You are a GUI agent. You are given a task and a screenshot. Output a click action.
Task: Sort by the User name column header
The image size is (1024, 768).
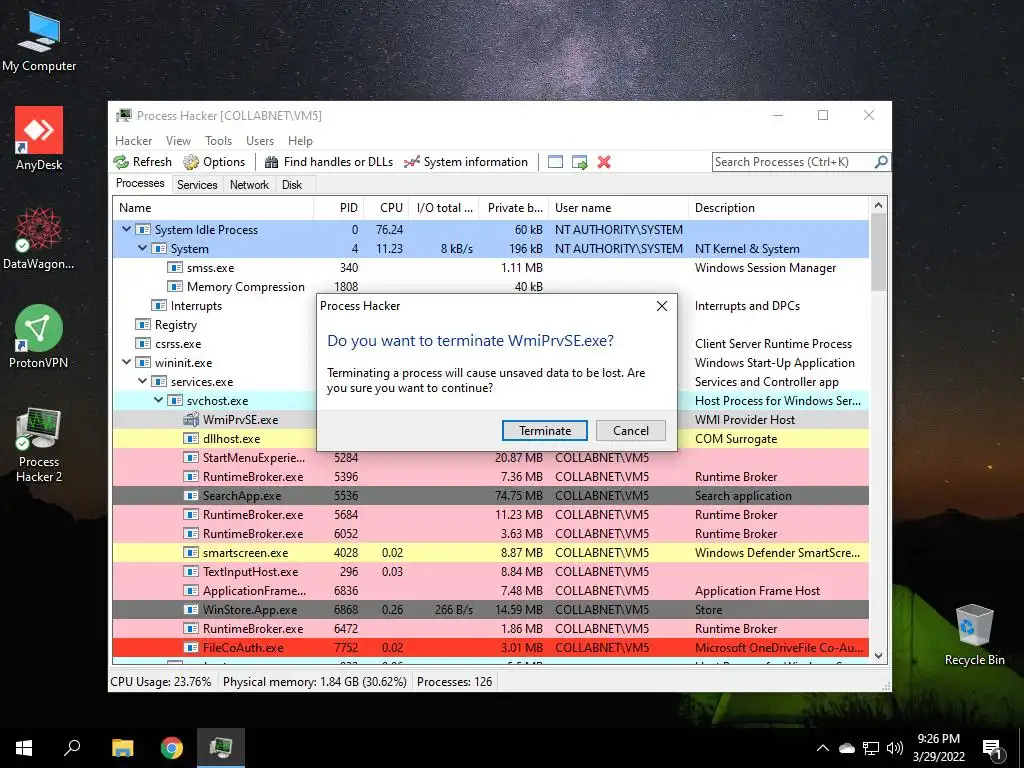click(x=618, y=208)
